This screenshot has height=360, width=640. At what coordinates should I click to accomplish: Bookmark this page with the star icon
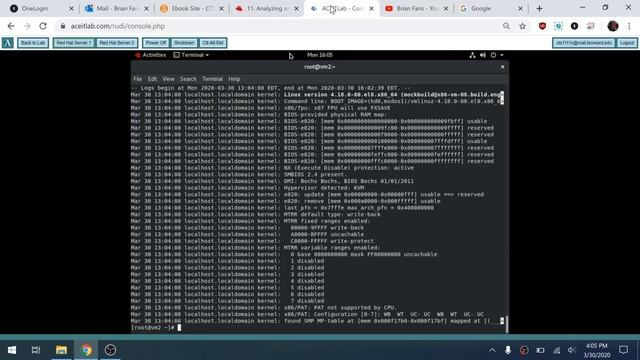[522, 26]
